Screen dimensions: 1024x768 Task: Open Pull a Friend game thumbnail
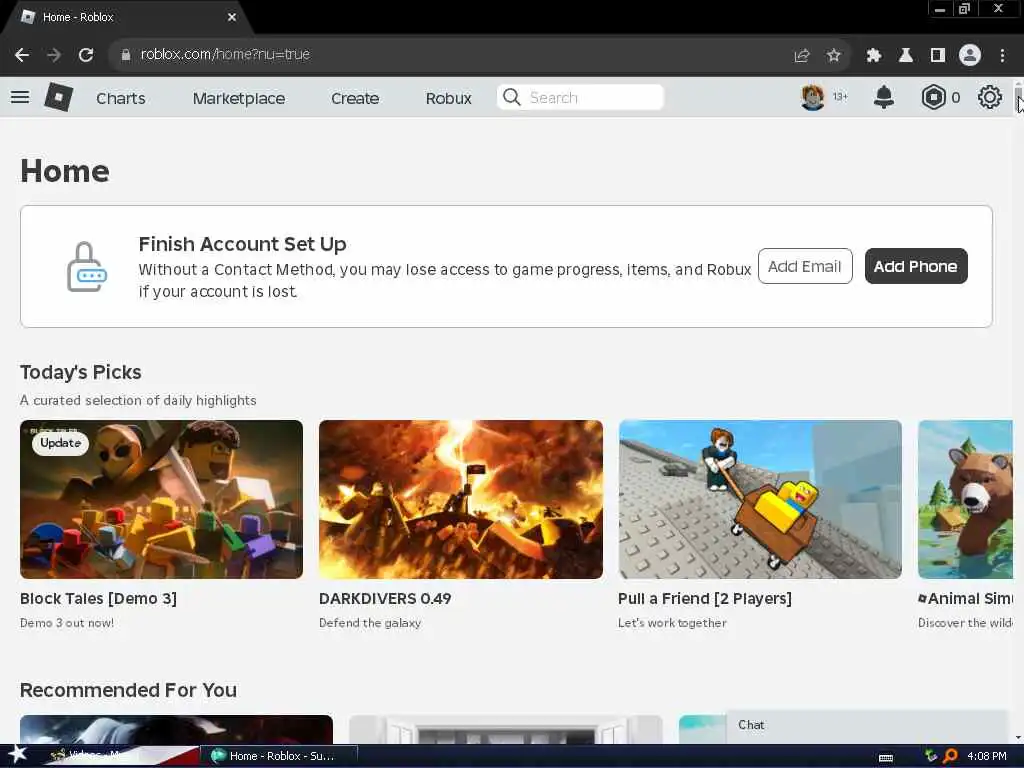[760, 500]
